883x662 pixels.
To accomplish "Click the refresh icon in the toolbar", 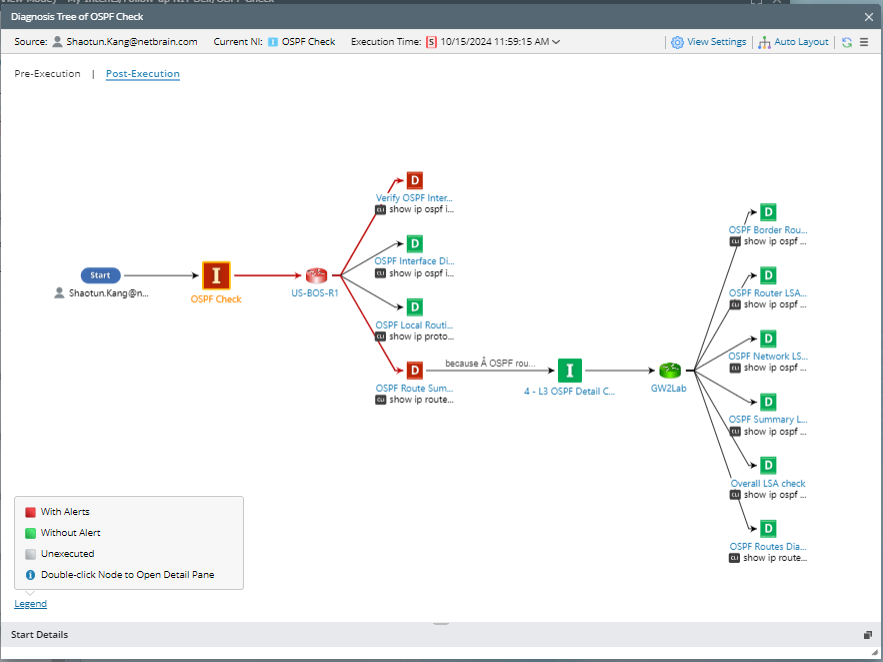I will [x=846, y=42].
